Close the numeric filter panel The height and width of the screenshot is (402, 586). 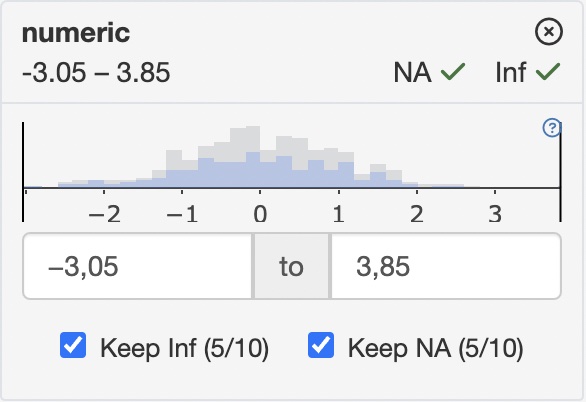(x=549, y=32)
